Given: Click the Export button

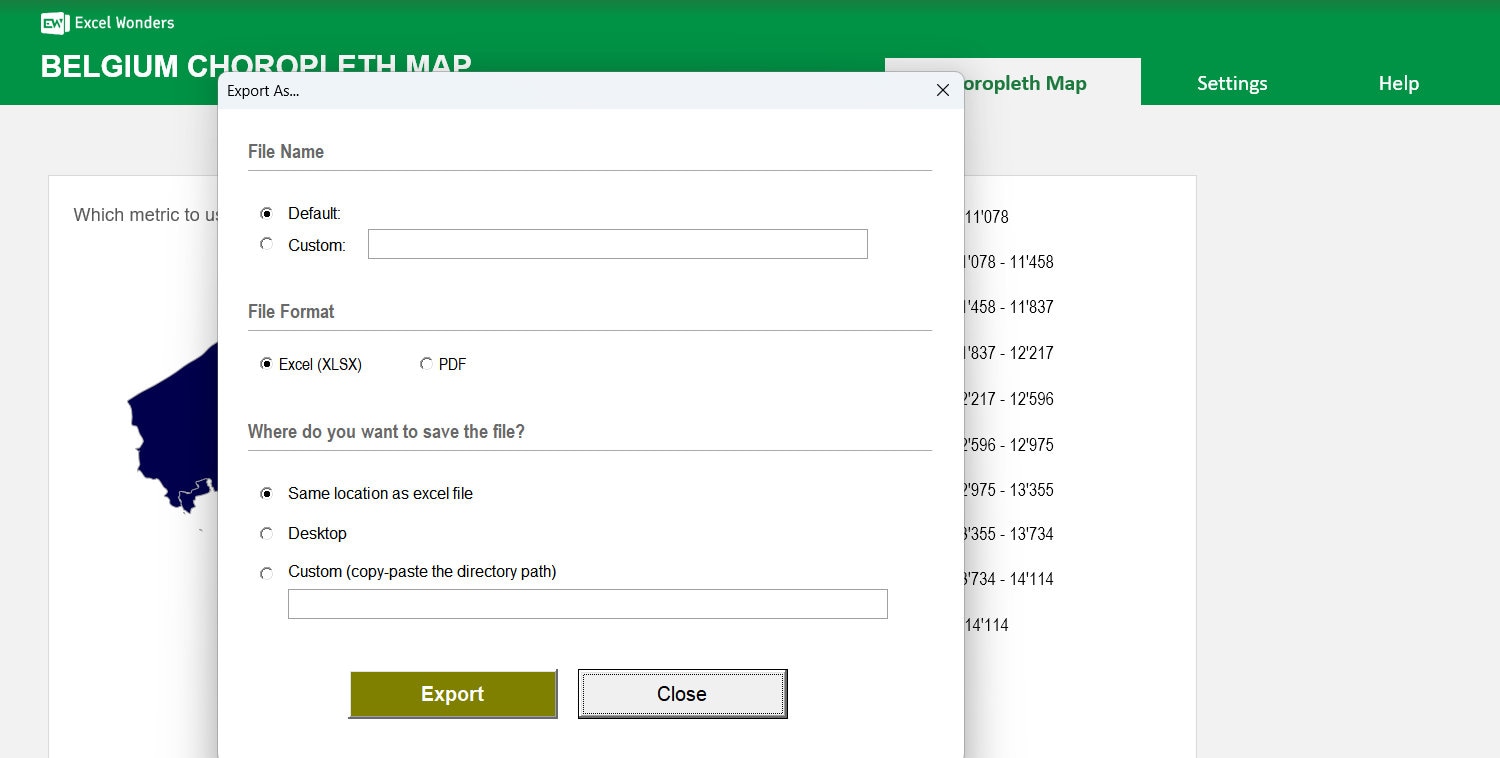Looking at the screenshot, I should [x=452, y=694].
